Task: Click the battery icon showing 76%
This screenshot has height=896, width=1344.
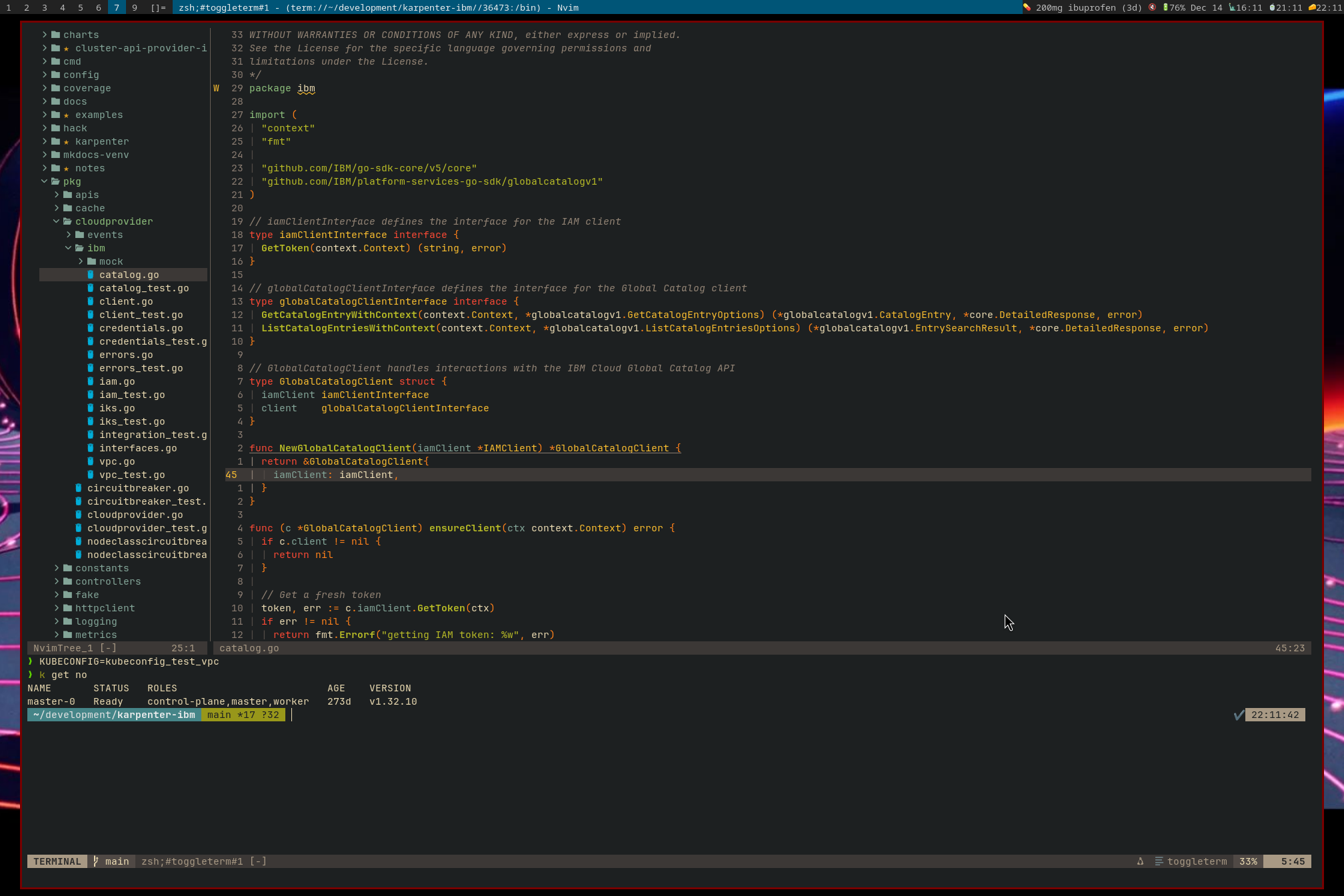Action: coord(1165,7)
